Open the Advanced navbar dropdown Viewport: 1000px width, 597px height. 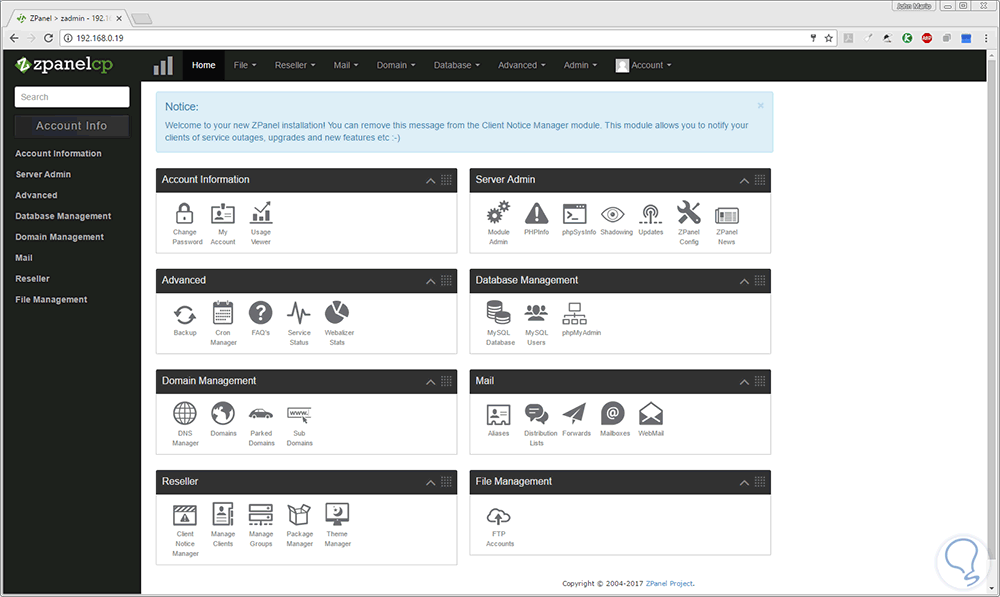pos(522,65)
